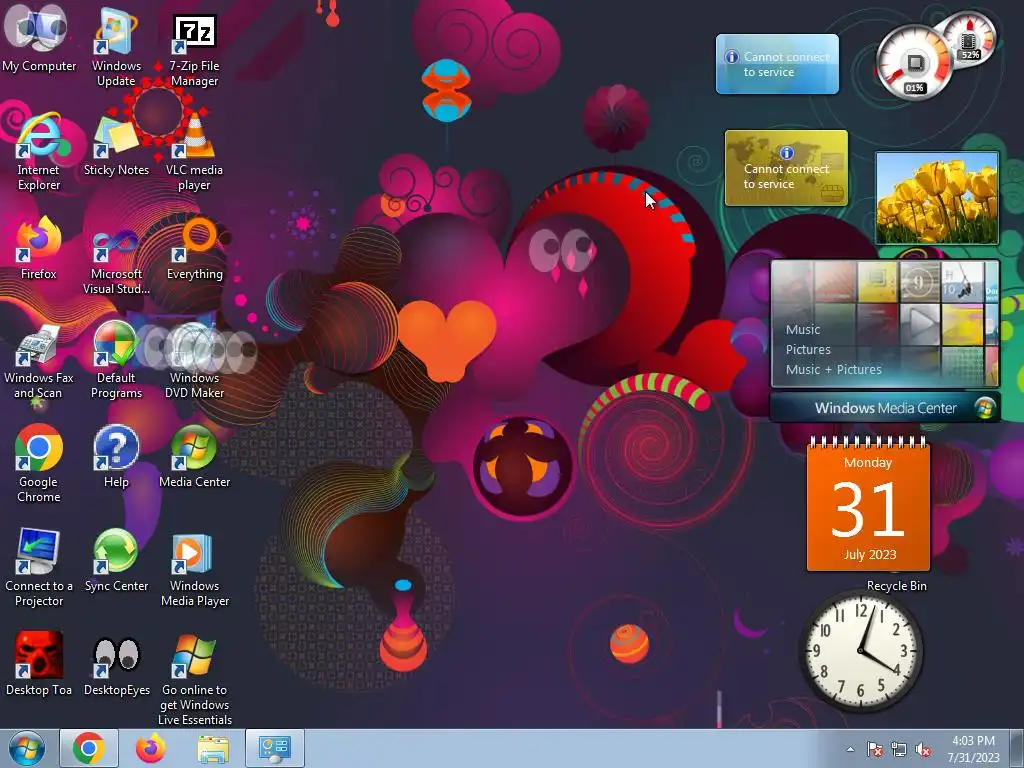Image resolution: width=1024 pixels, height=768 pixels.
Task: Launch Windows Media Player shortcut
Action: tap(194, 567)
